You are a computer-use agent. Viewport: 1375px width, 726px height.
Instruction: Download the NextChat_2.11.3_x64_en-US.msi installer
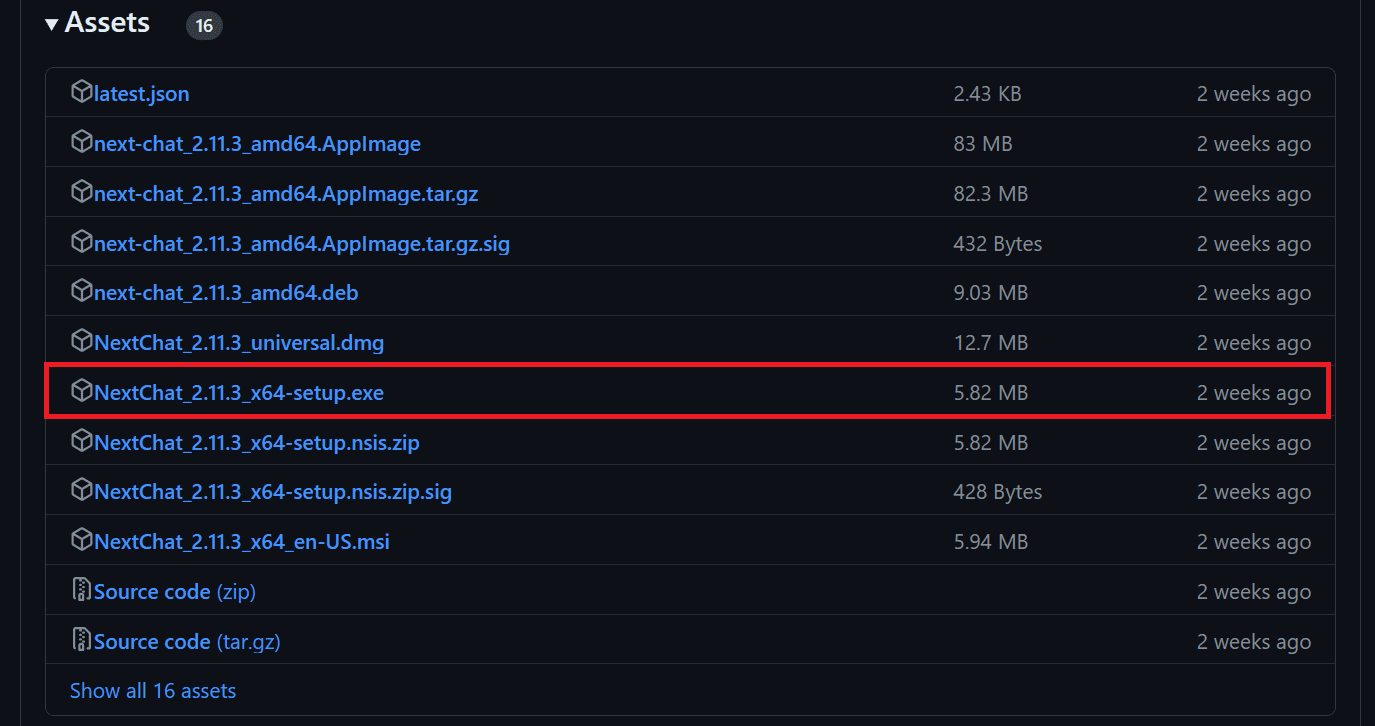pyautogui.click(x=242, y=542)
